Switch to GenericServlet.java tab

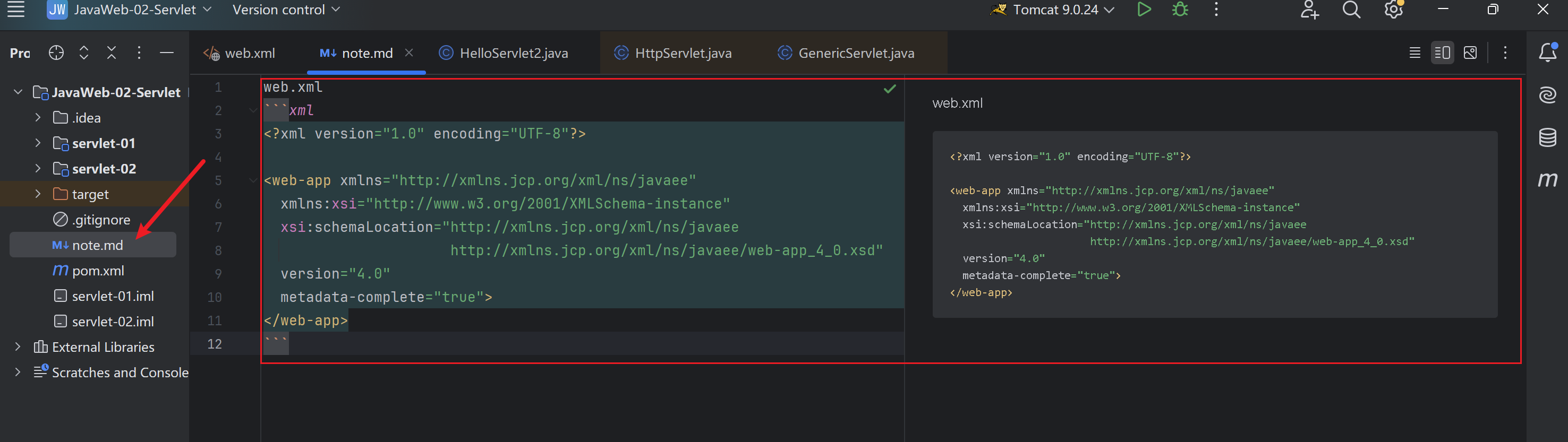(846, 54)
